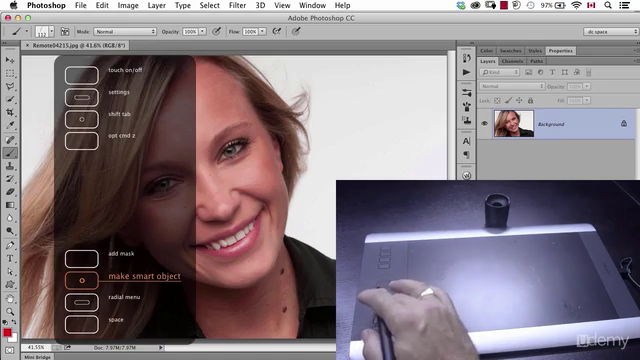The width and height of the screenshot is (640, 360).
Task: Select the Gradient tool
Action: tap(10, 205)
